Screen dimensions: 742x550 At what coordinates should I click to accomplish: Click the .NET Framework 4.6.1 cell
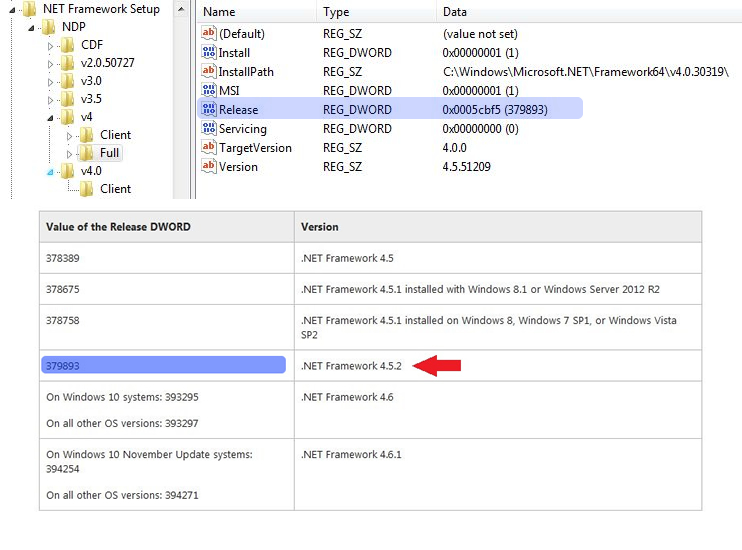(x=498, y=474)
